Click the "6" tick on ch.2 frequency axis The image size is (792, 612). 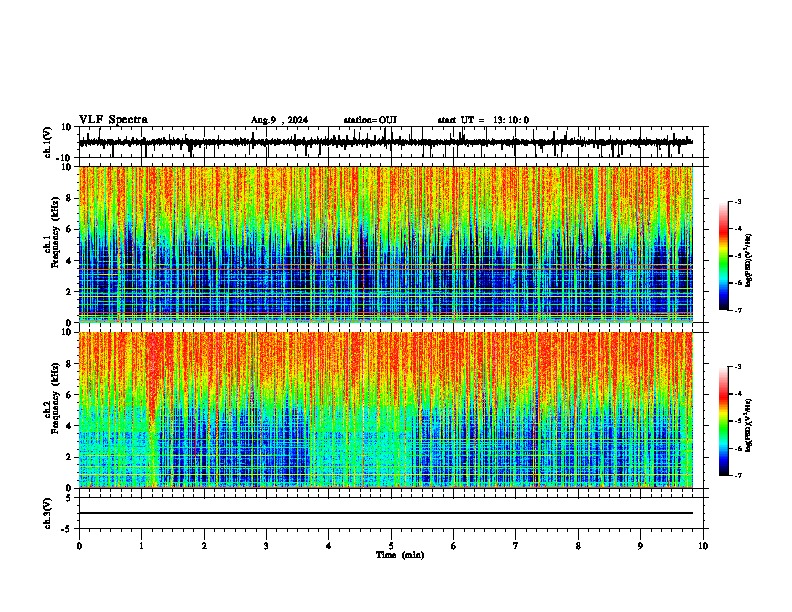tap(70, 395)
